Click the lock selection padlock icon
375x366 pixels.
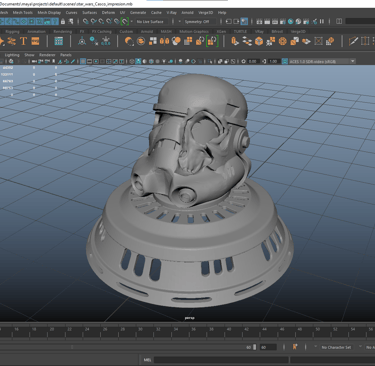(63, 21)
